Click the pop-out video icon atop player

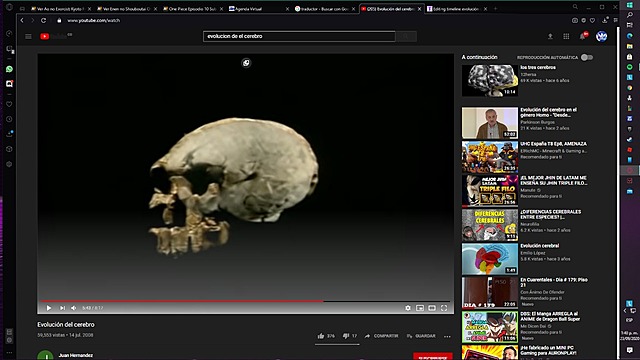(x=246, y=63)
